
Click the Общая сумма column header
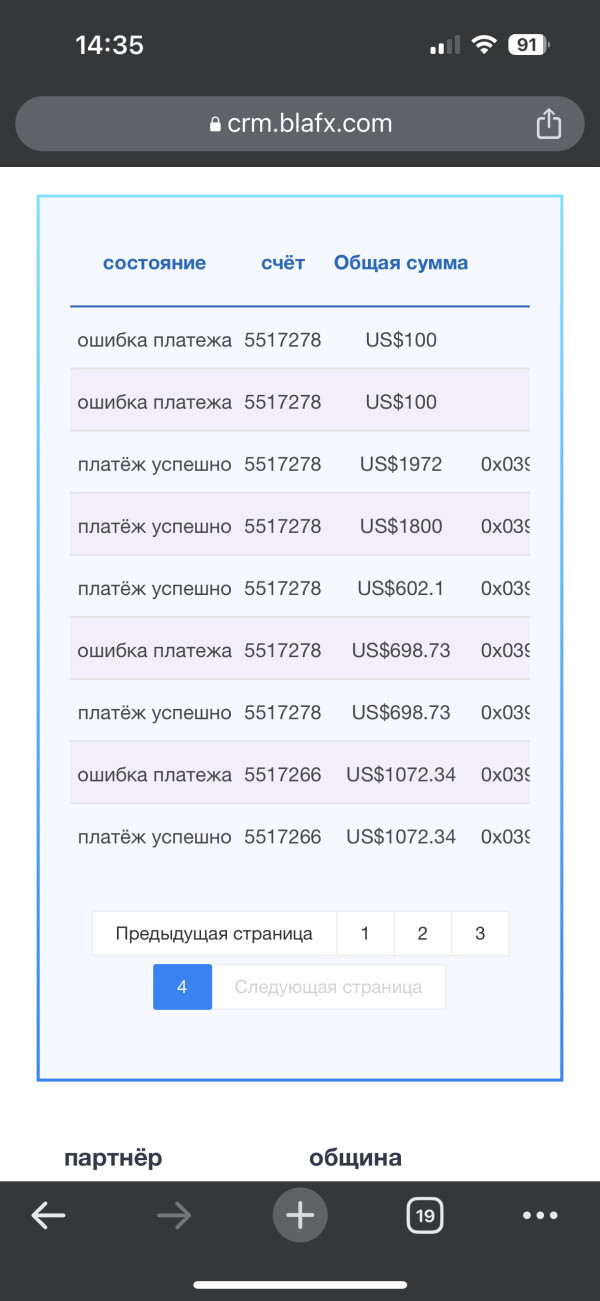[401, 263]
